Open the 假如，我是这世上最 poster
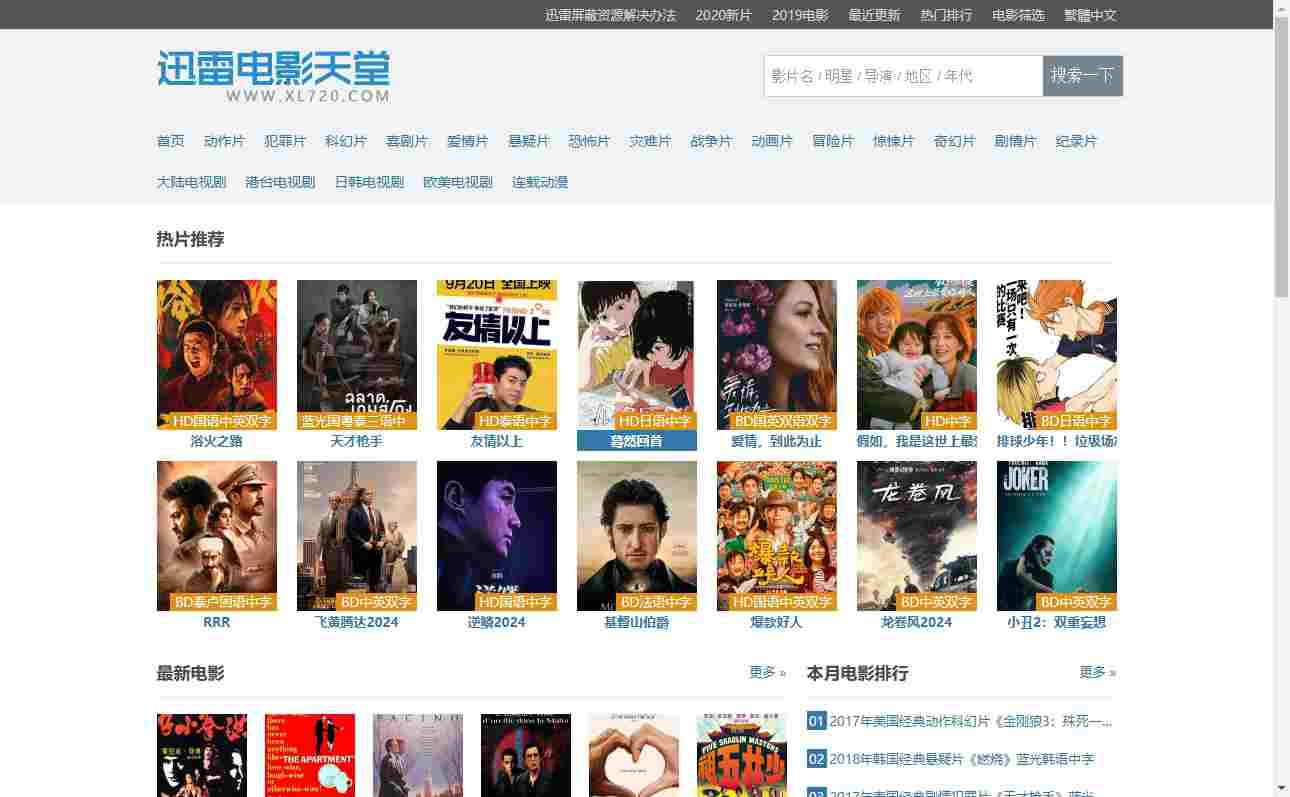 point(917,355)
